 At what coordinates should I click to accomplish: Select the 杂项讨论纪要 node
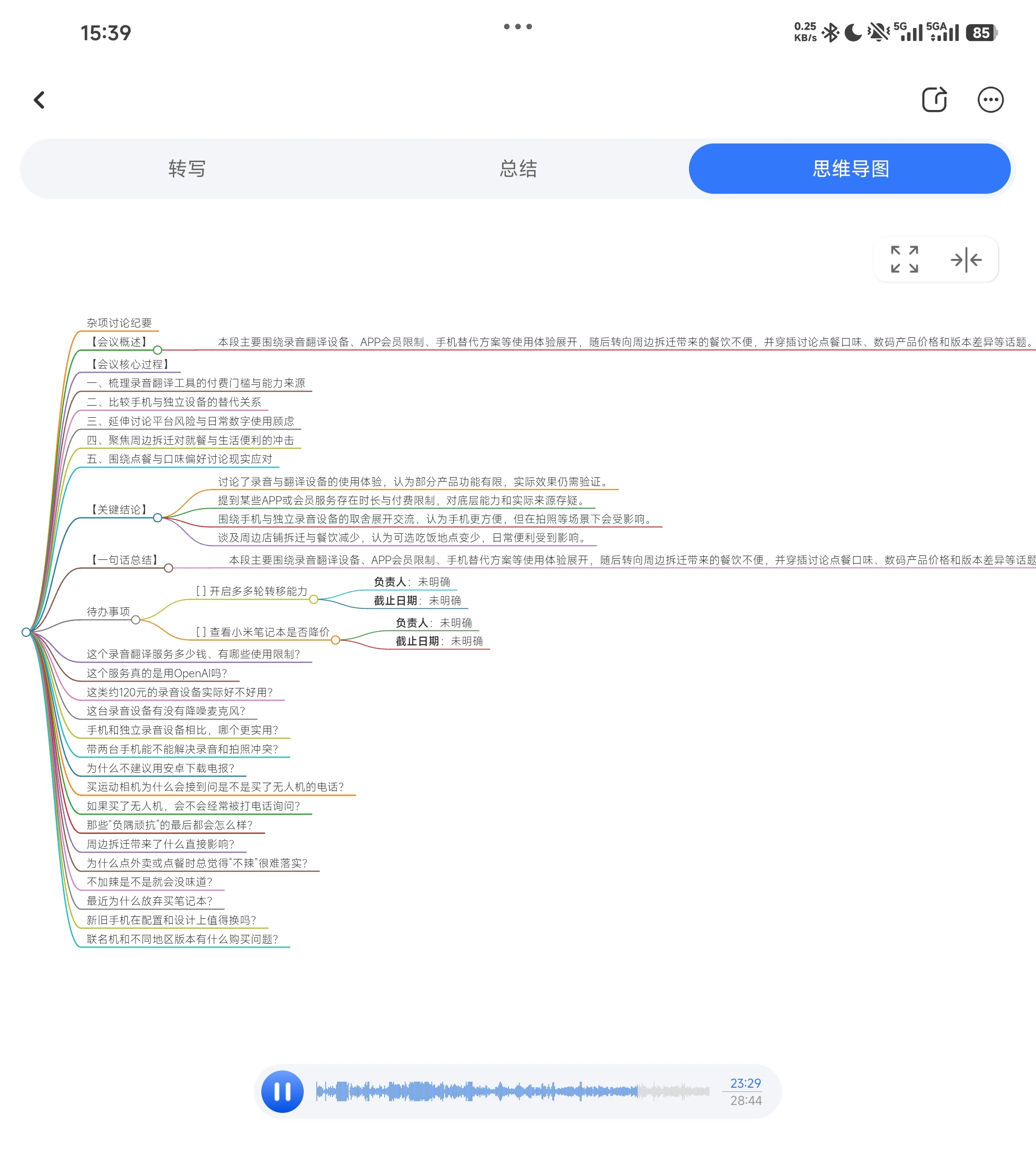pos(119,323)
